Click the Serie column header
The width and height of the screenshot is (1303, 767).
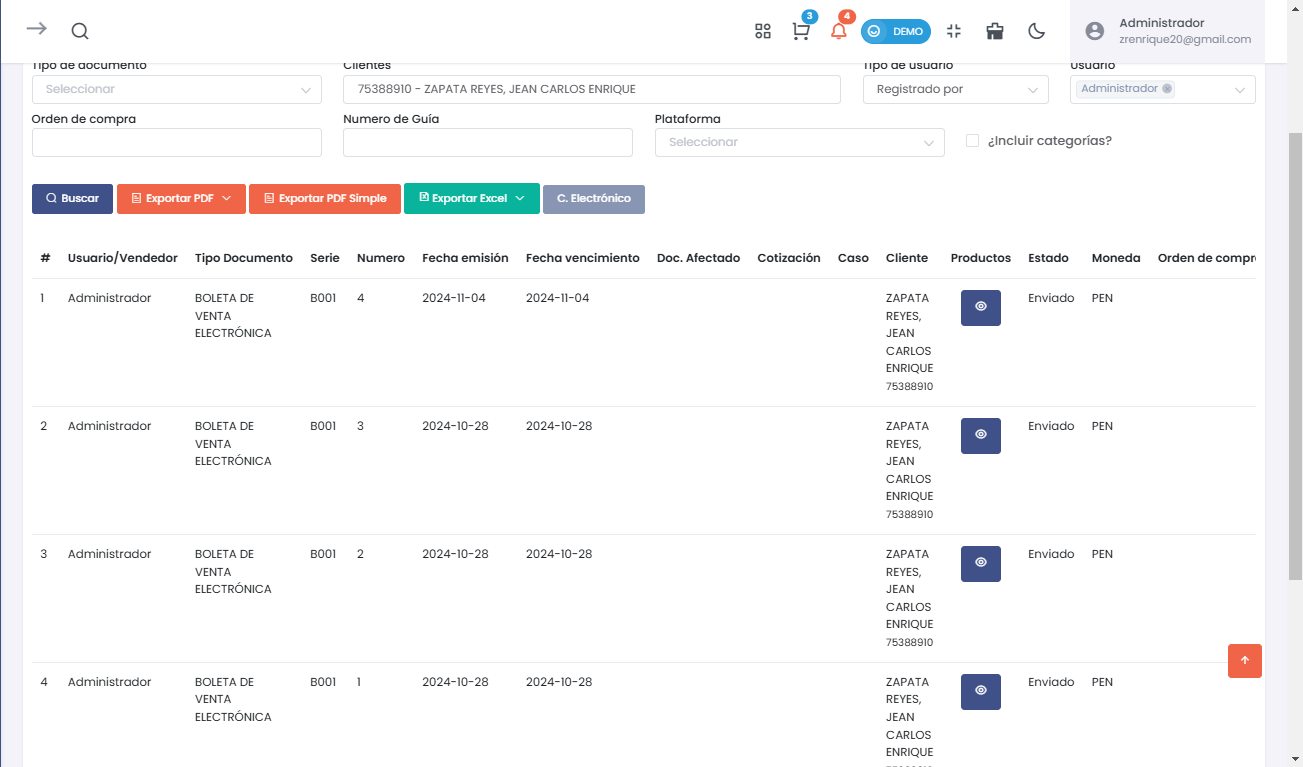325,258
